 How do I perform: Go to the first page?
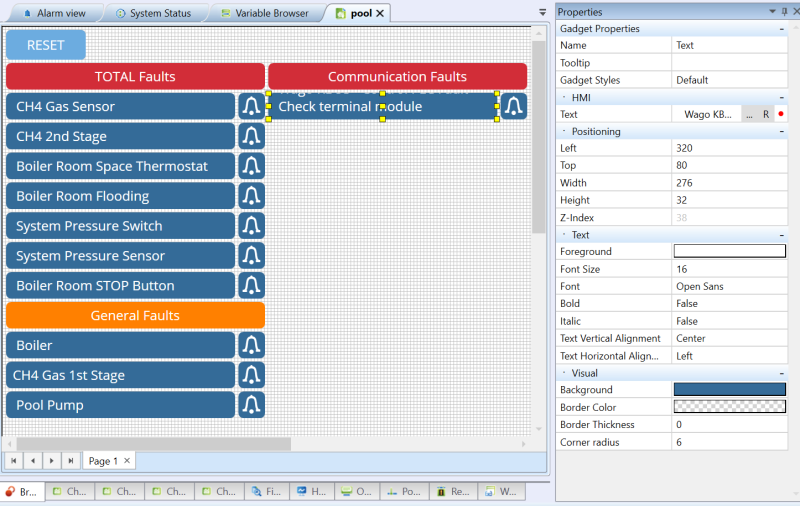(x=14, y=461)
